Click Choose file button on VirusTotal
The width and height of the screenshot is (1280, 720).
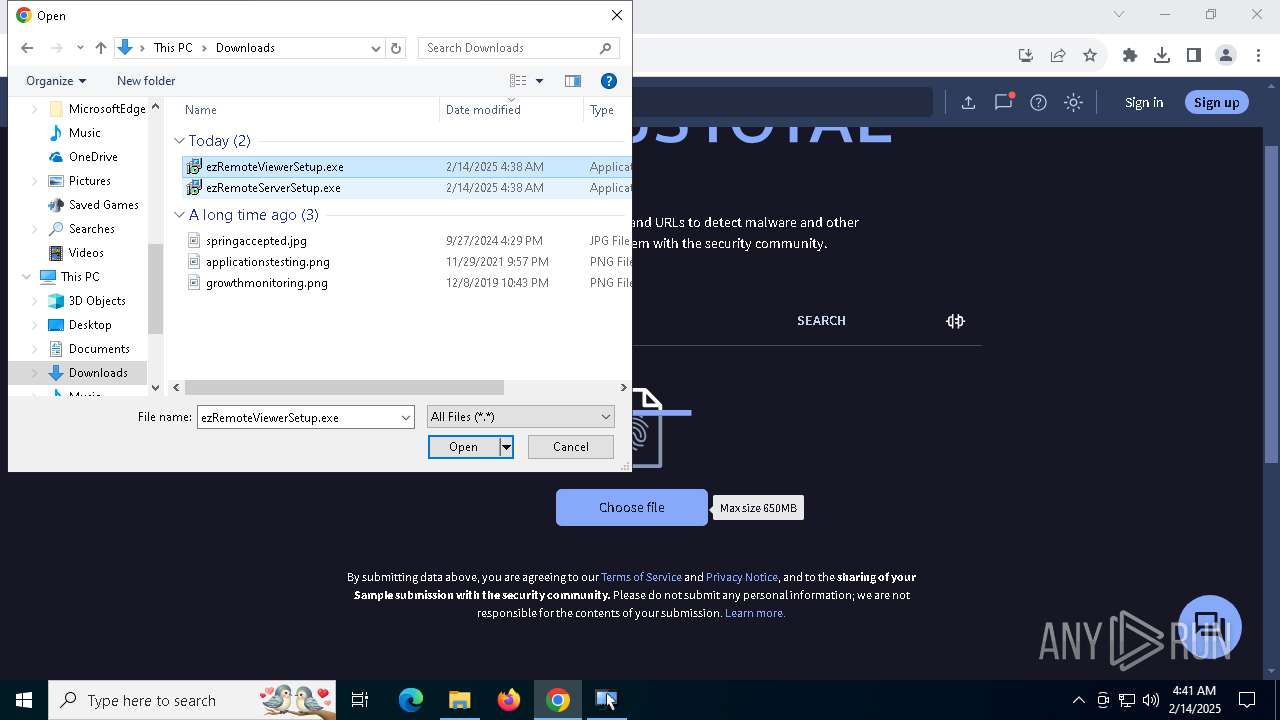click(x=632, y=508)
